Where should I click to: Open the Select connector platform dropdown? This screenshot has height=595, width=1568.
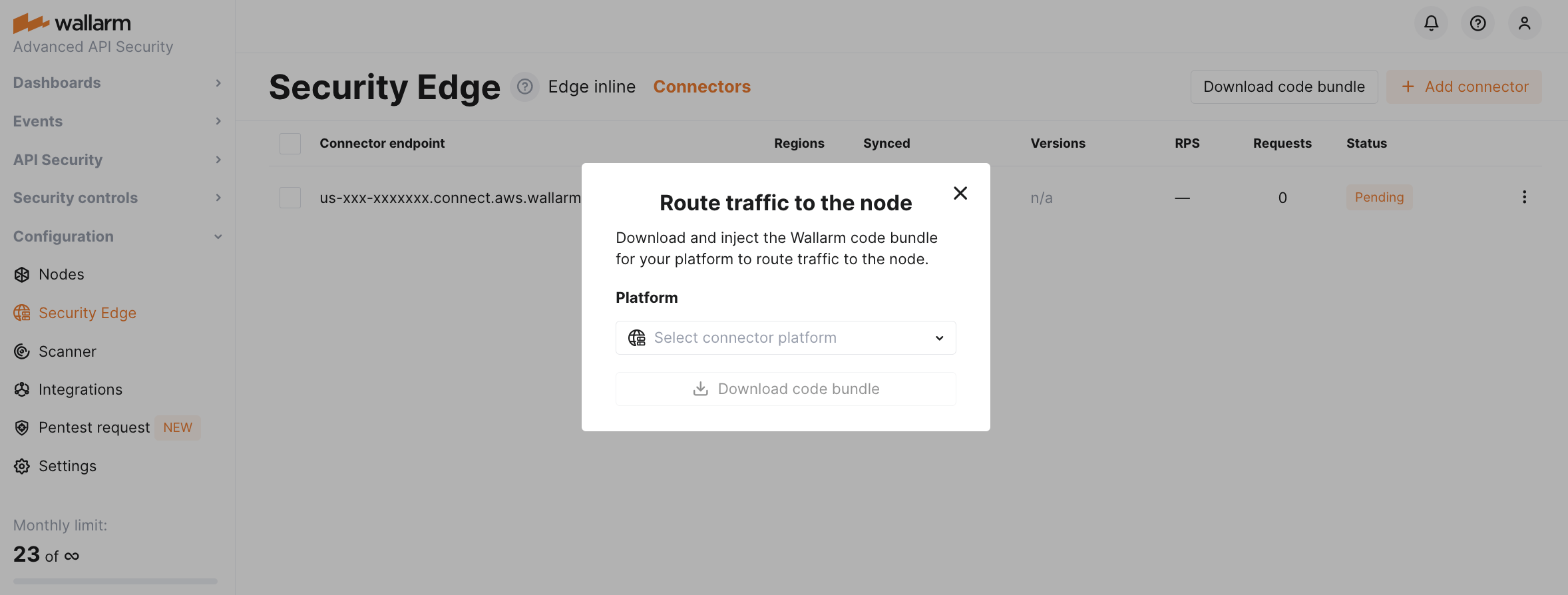click(x=785, y=338)
